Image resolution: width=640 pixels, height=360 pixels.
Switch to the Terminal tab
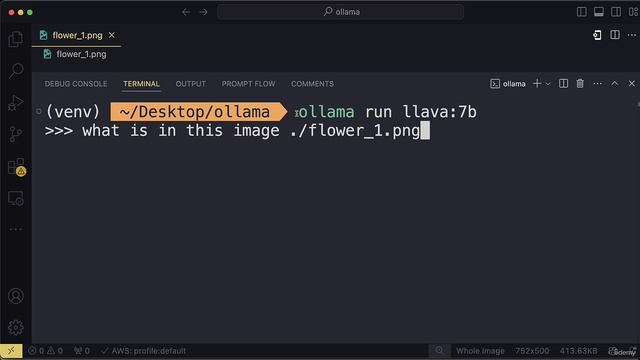pyautogui.click(x=142, y=84)
